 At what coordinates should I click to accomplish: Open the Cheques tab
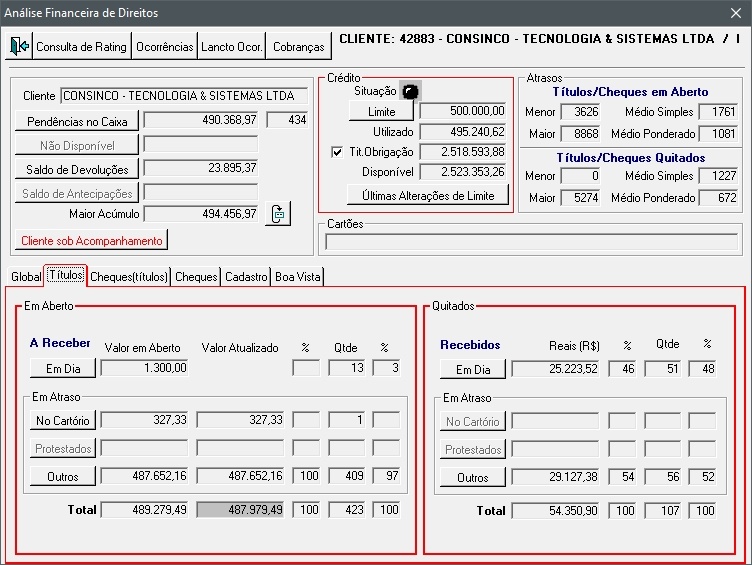196,277
